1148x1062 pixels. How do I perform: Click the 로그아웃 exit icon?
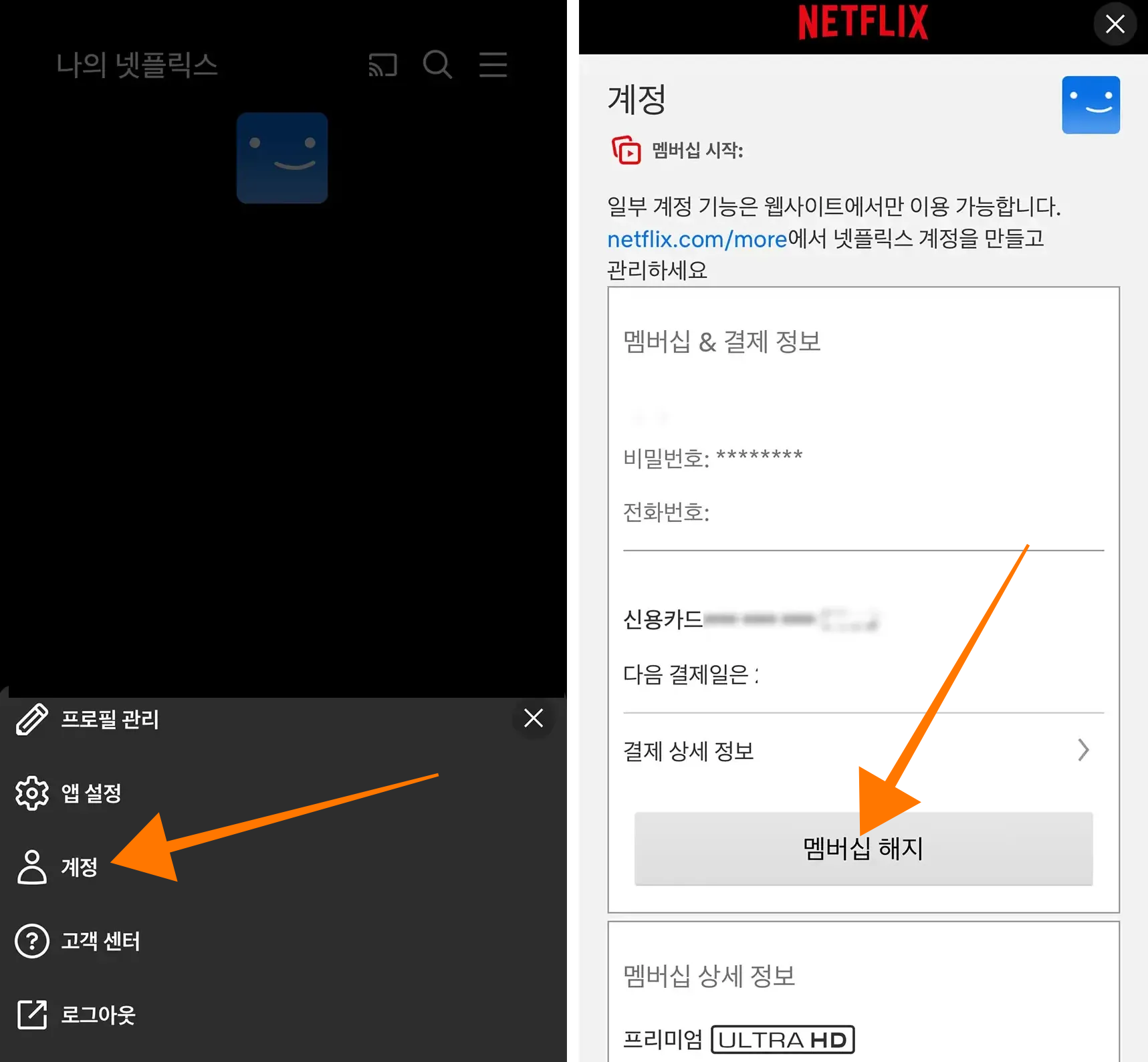(x=32, y=1015)
